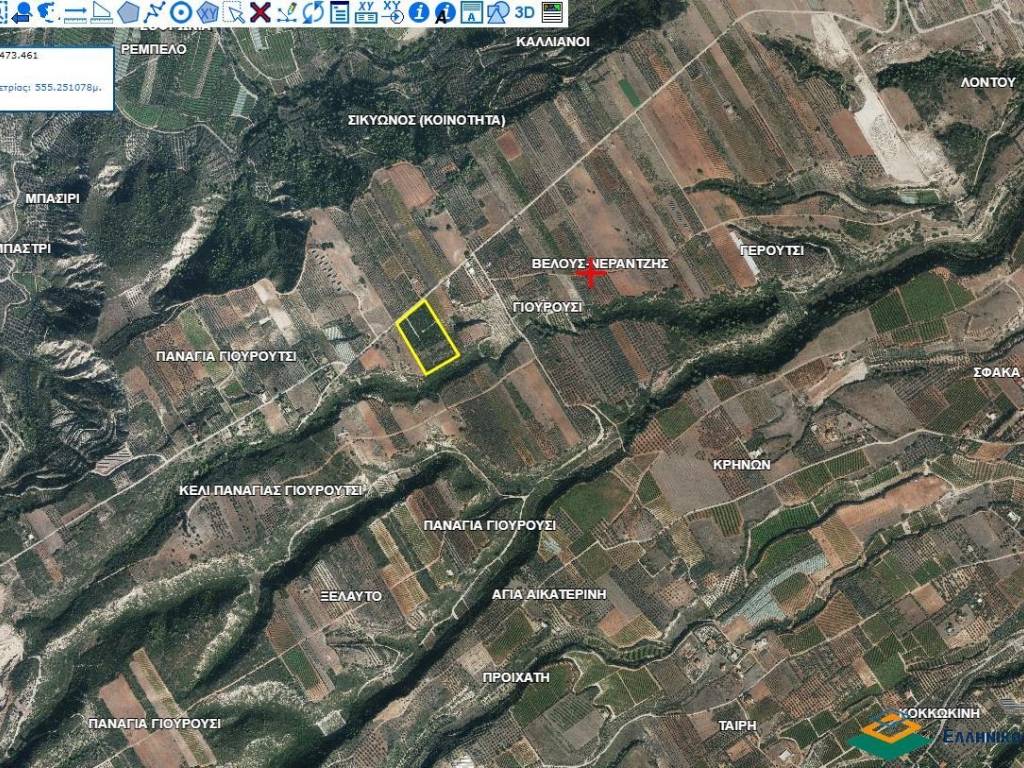Click the refresh arrows icon

313,12
